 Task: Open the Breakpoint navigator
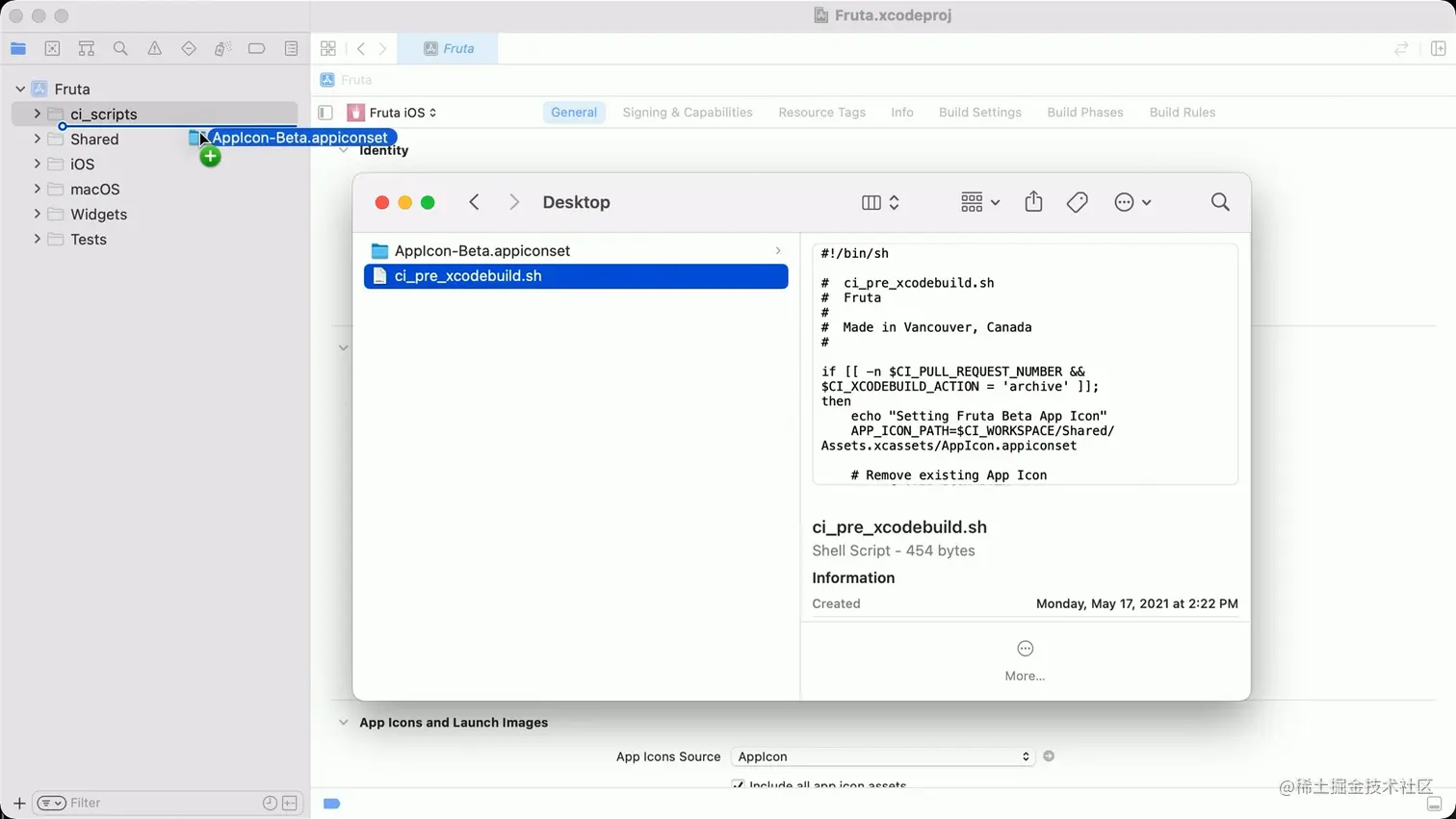pos(256,48)
